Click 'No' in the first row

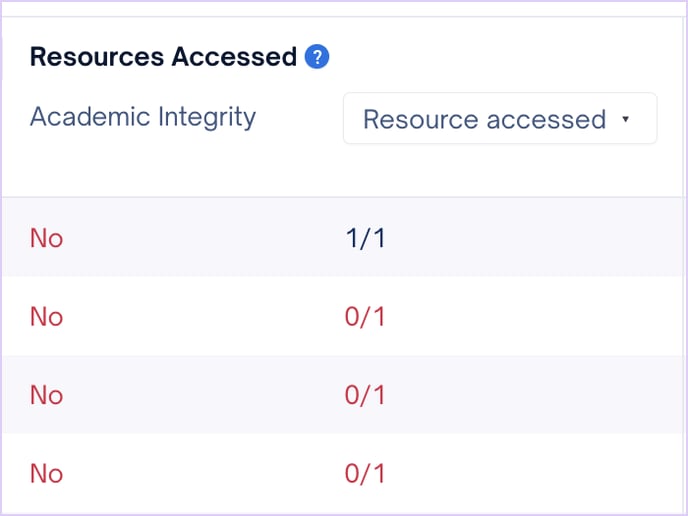click(x=47, y=238)
